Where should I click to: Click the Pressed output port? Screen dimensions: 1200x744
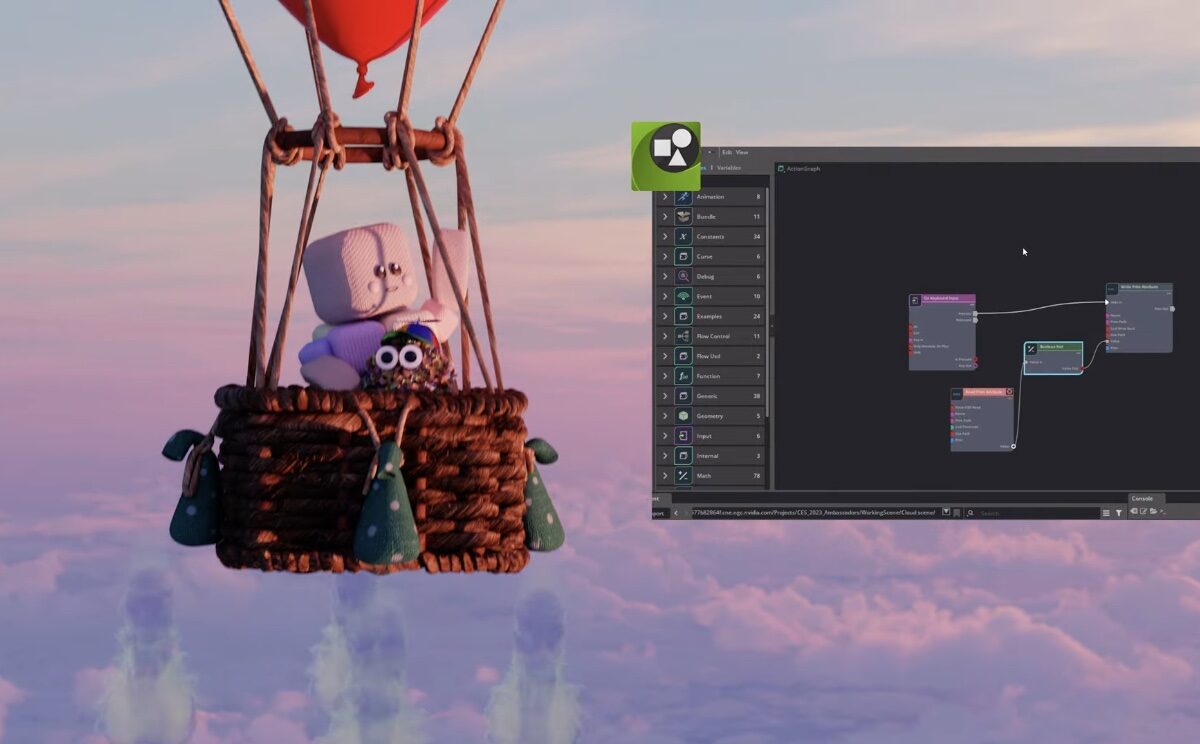click(976, 313)
